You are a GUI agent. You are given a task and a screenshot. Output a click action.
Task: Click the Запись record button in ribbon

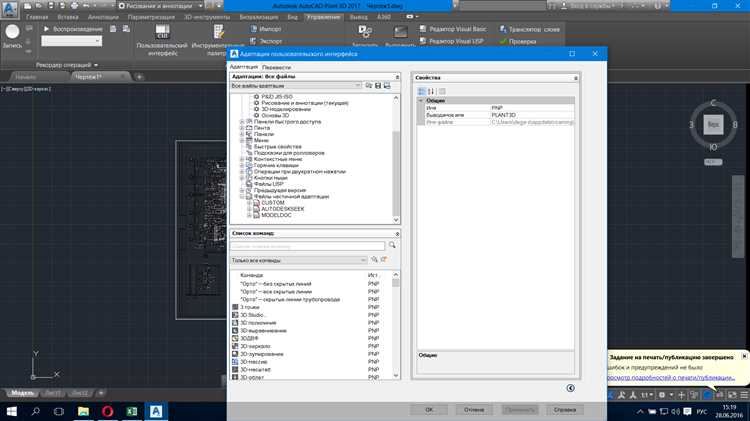[x=12, y=36]
